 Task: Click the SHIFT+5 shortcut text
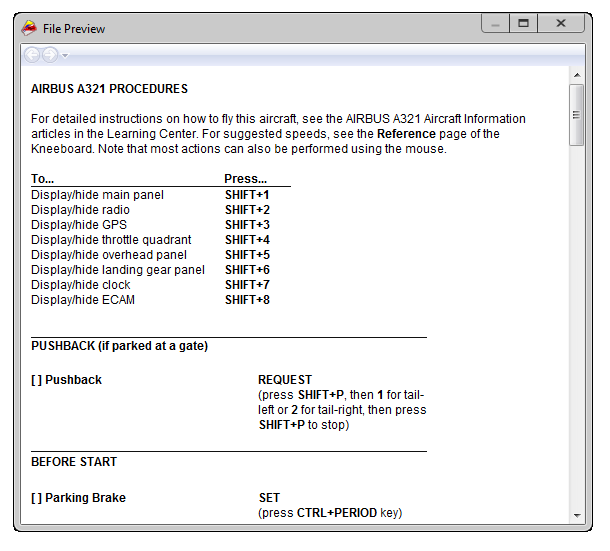click(x=247, y=255)
